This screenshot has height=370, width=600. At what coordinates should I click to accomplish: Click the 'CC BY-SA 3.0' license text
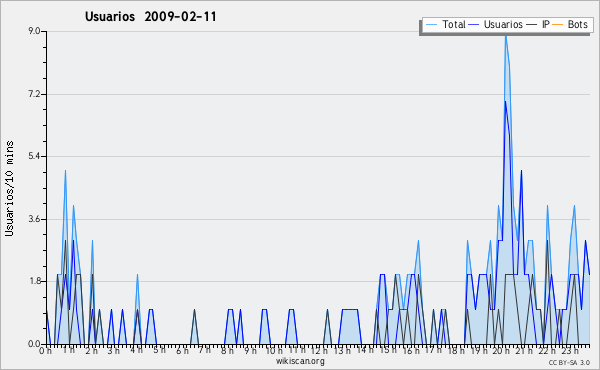pyautogui.click(x=569, y=362)
